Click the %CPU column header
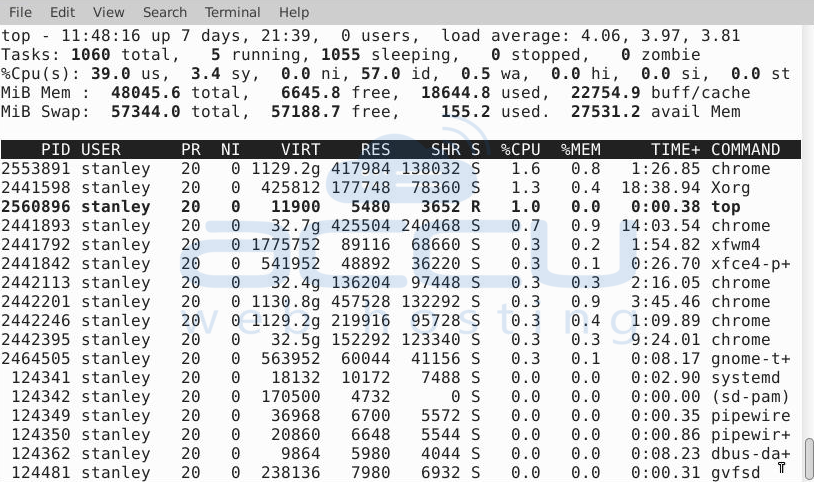The width and height of the screenshot is (814, 482). (520, 149)
